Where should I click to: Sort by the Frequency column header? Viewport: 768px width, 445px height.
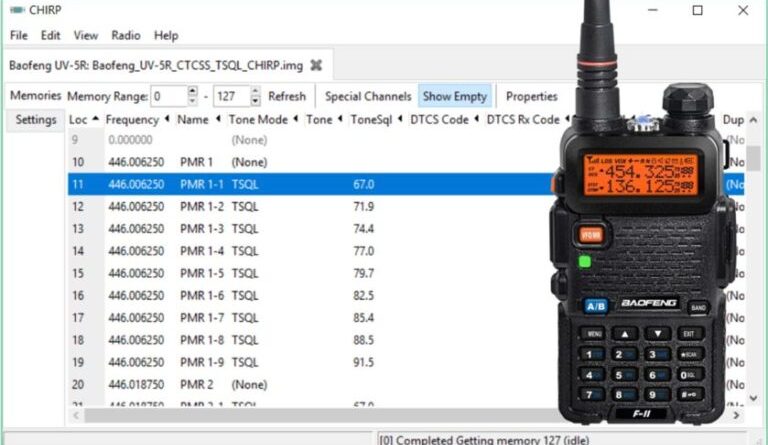click(137, 119)
